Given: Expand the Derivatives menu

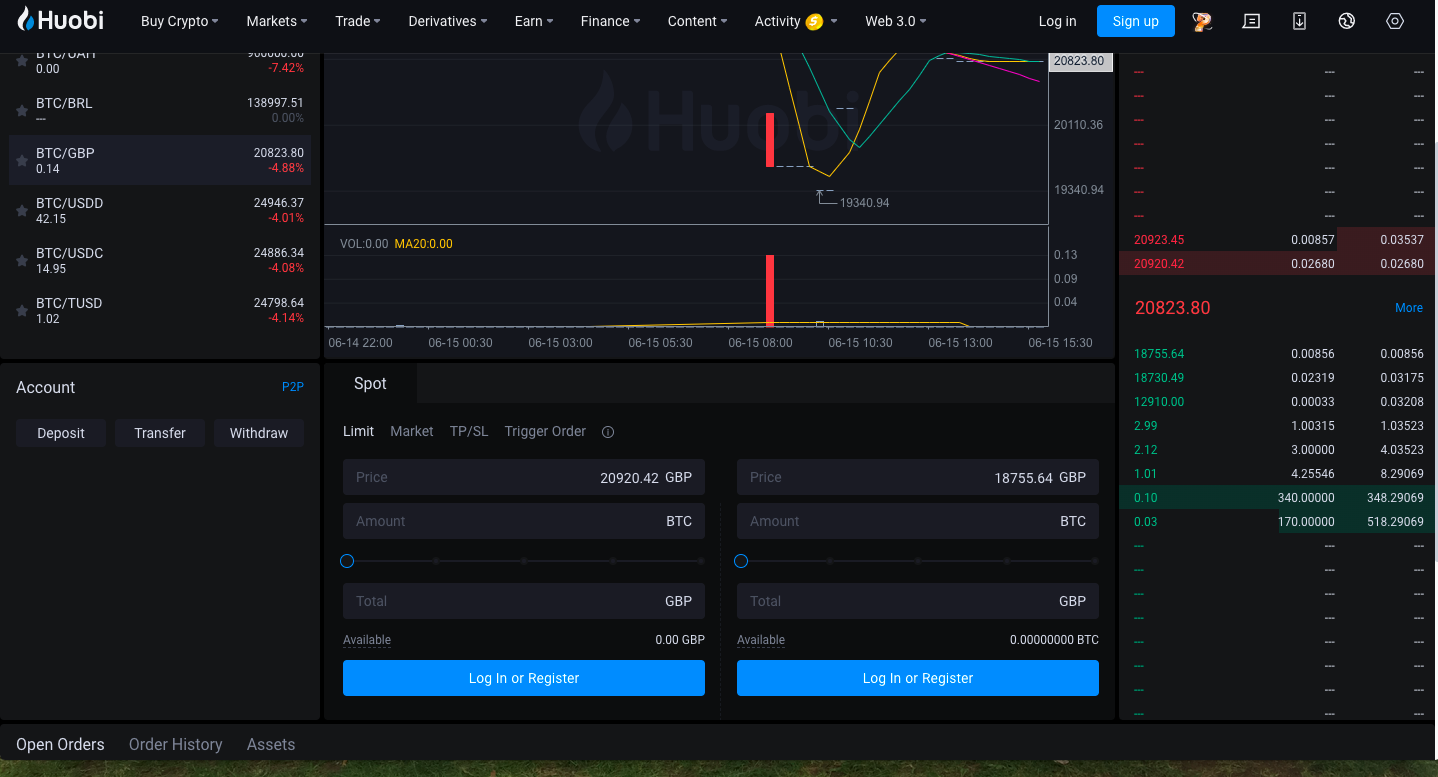Looking at the screenshot, I should point(448,21).
